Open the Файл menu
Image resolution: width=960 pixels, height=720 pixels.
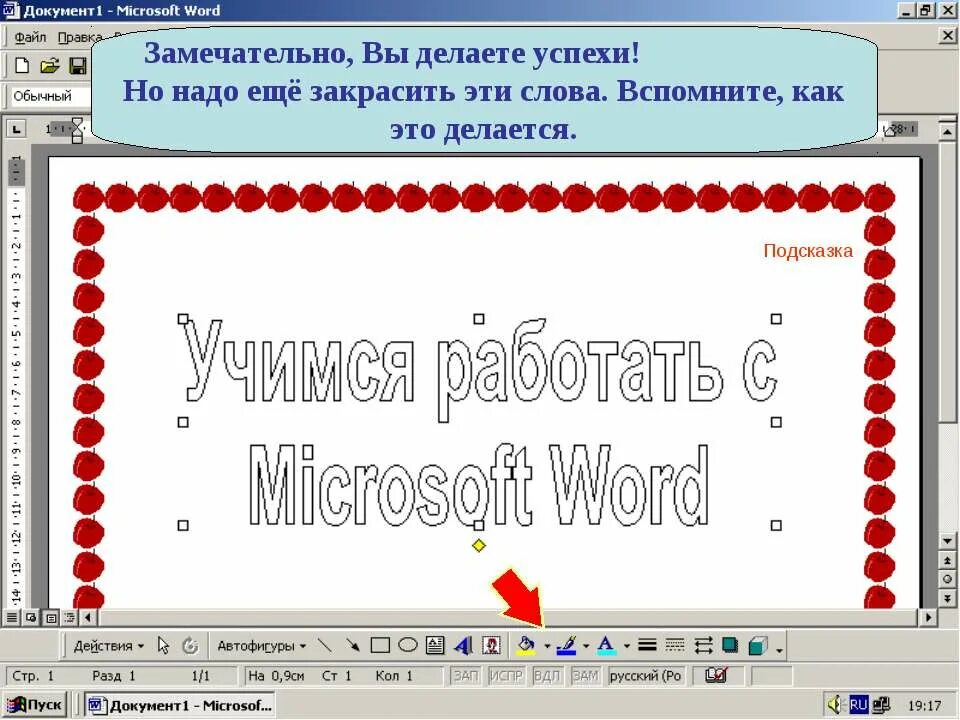click(x=29, y=36)
